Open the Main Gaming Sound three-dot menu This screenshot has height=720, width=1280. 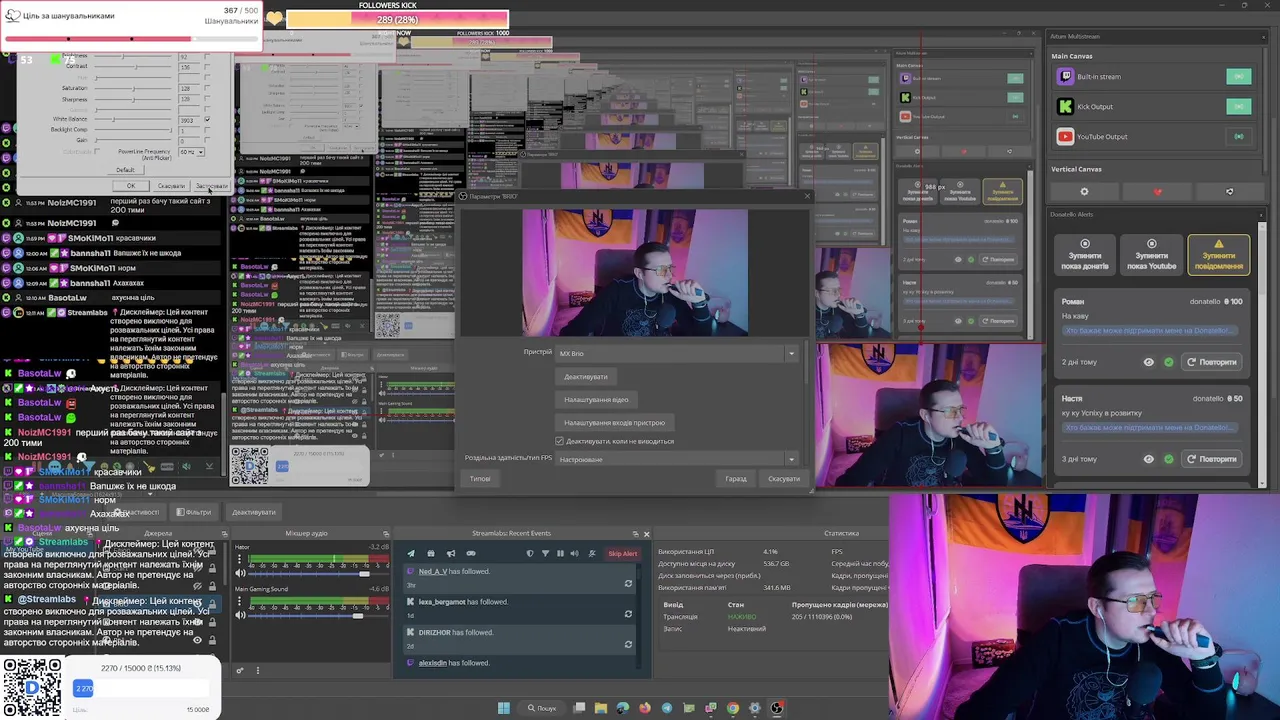(x=240, y=601)
